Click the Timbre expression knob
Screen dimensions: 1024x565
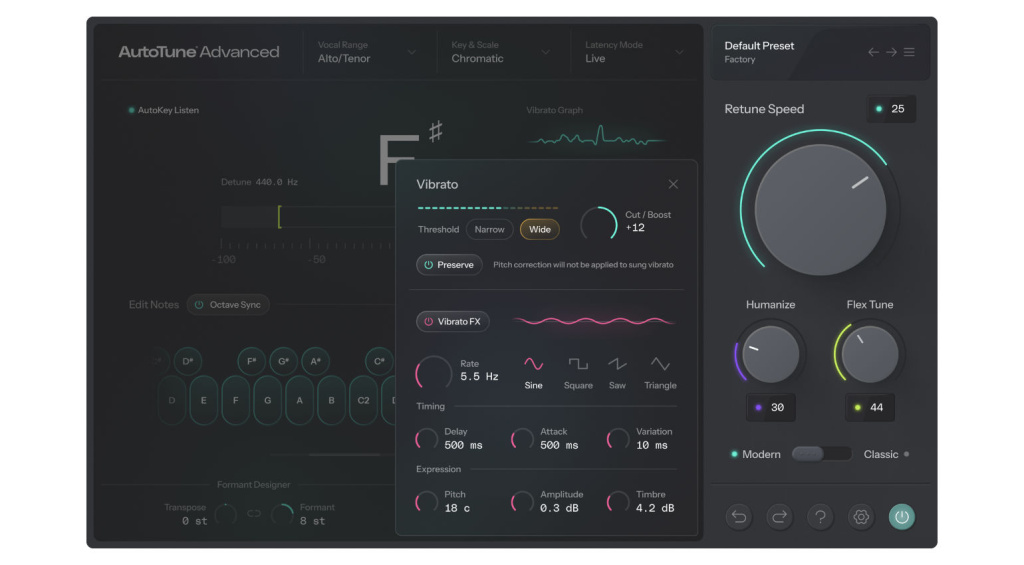(x=618, y=502)
